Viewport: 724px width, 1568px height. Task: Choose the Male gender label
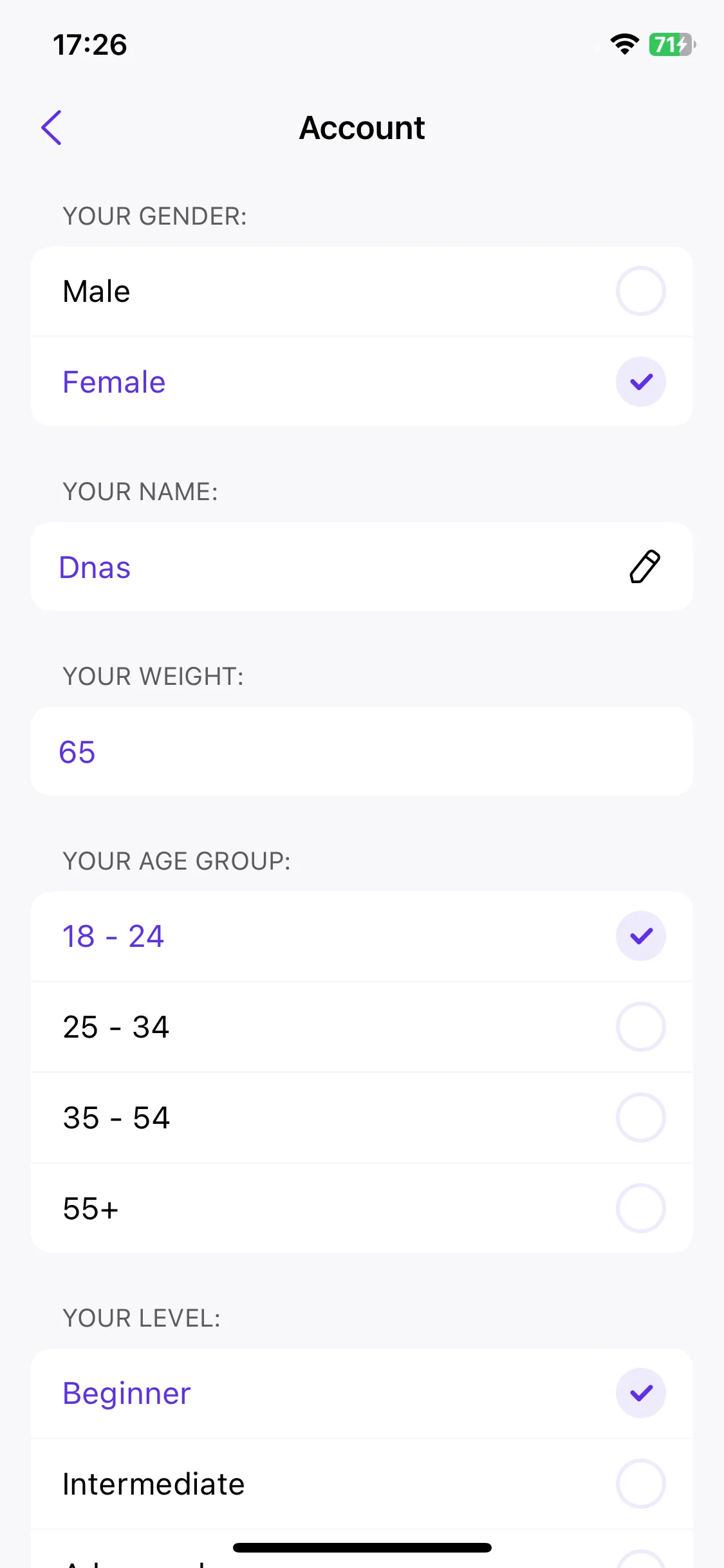[97, 291]
